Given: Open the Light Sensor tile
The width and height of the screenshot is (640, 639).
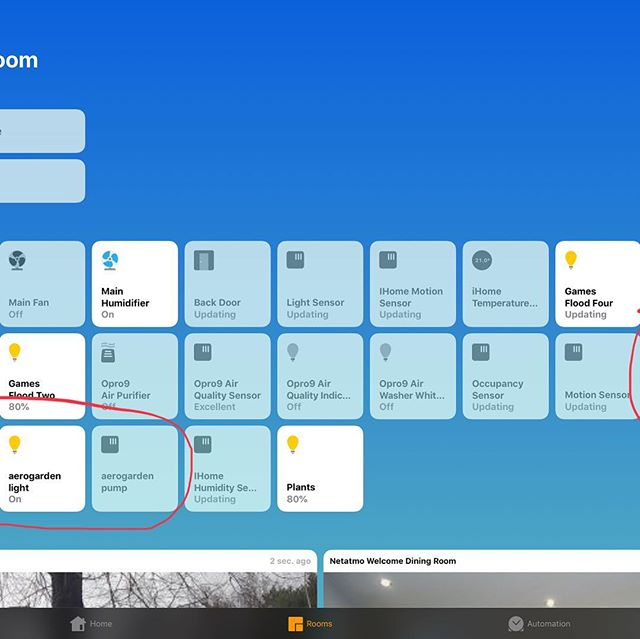Looking at the screenshot, I should coord(320,284).
